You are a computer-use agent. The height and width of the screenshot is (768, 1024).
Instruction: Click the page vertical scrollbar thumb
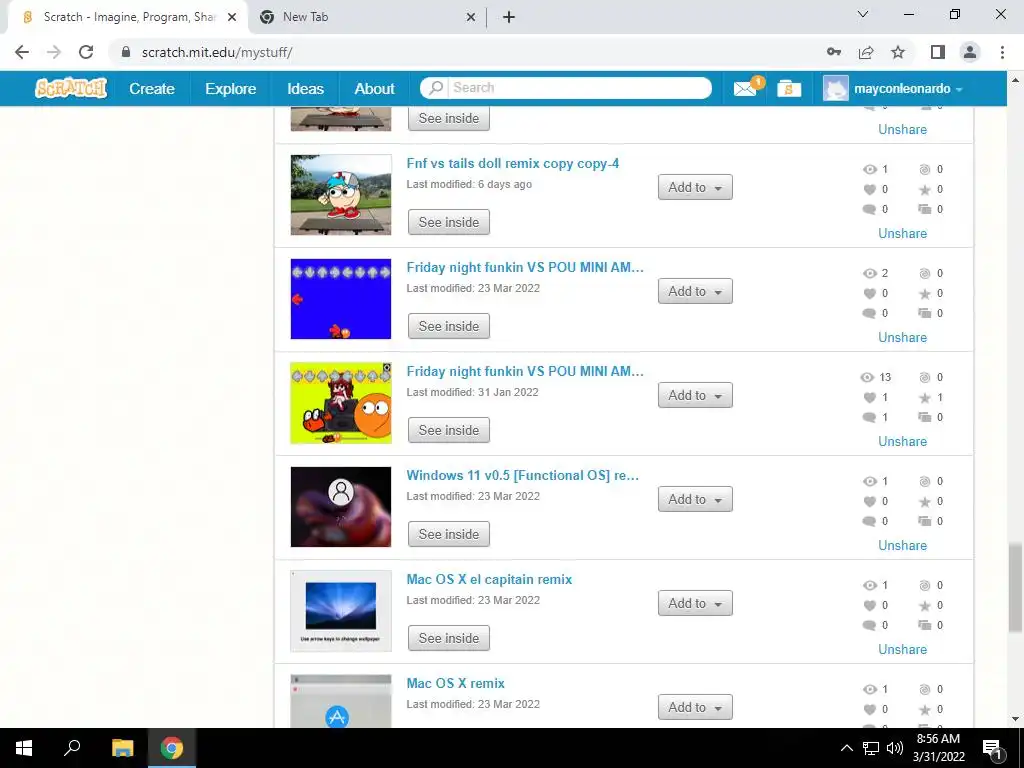(x=1015, y=586)
